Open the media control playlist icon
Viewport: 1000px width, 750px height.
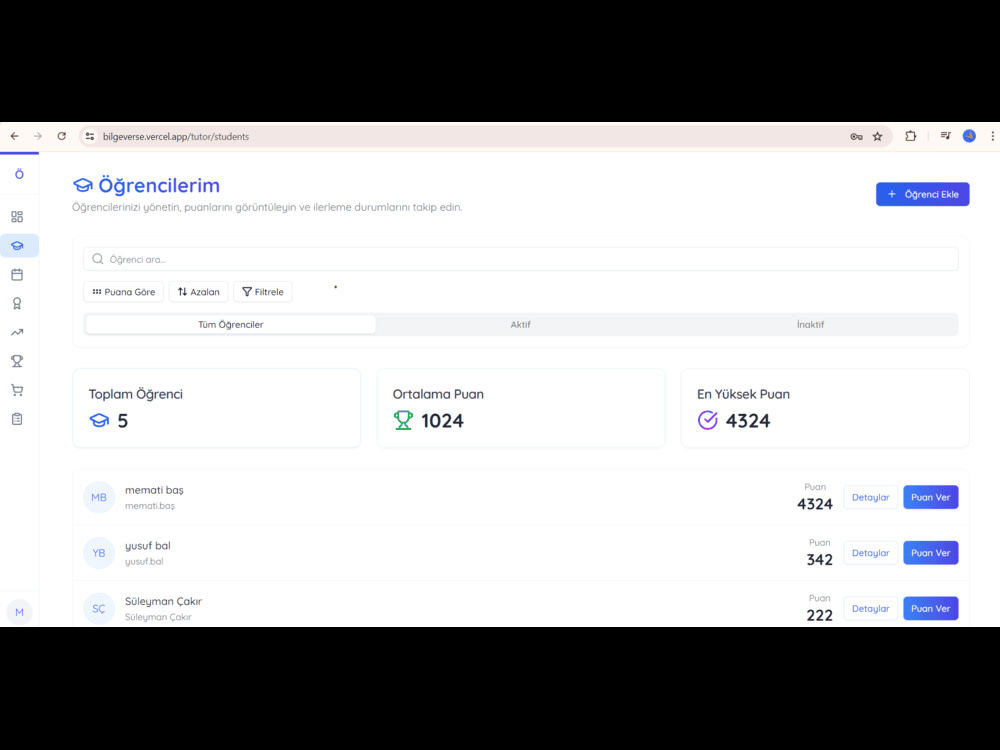[x=945, y=136]
